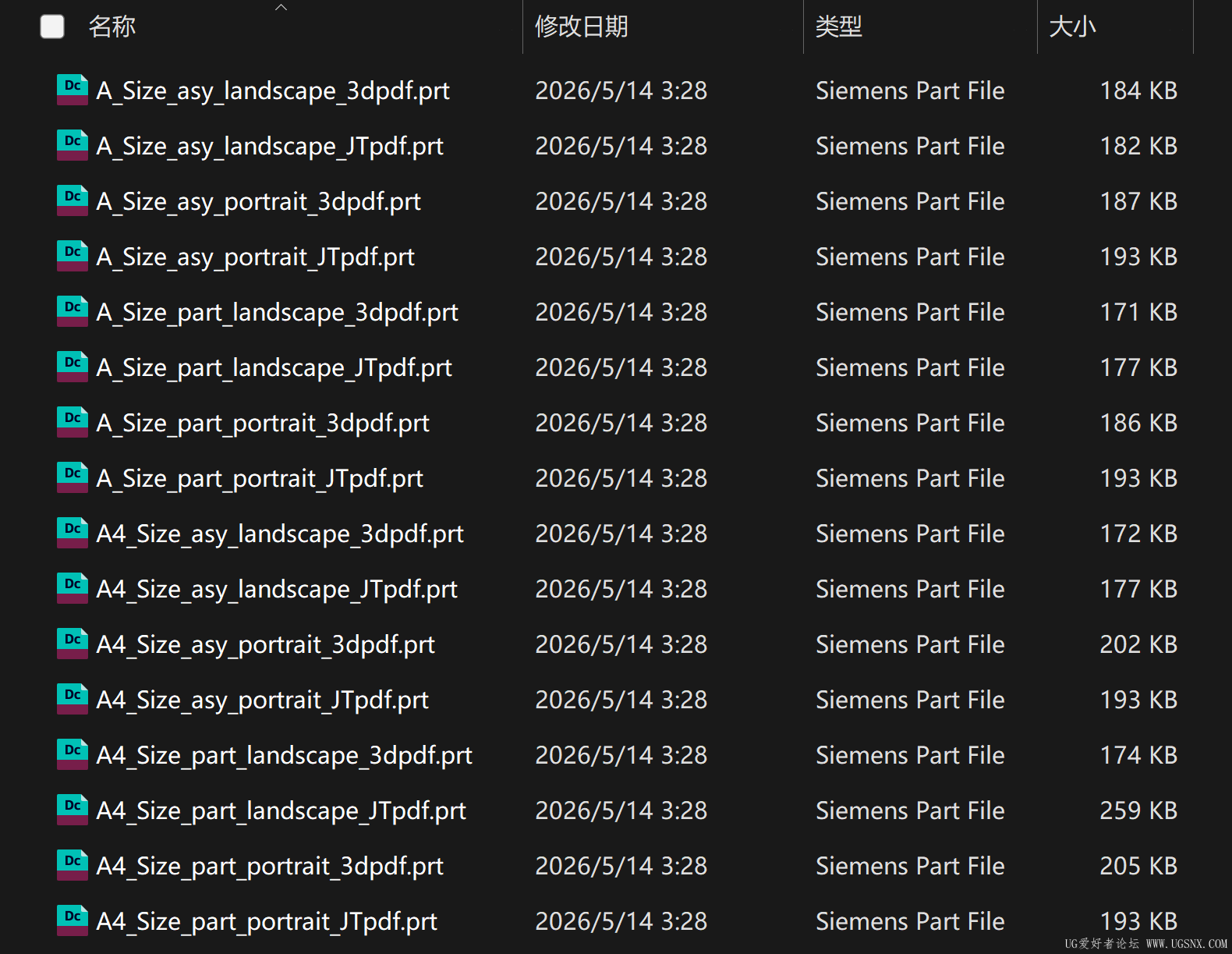Select file name A4_Size_part_portrait_JTpdf.prt

point(267,921)
